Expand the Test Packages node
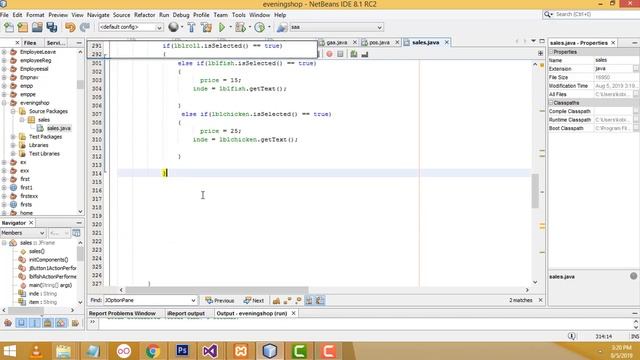640x360 pixels. click(13, 137)
